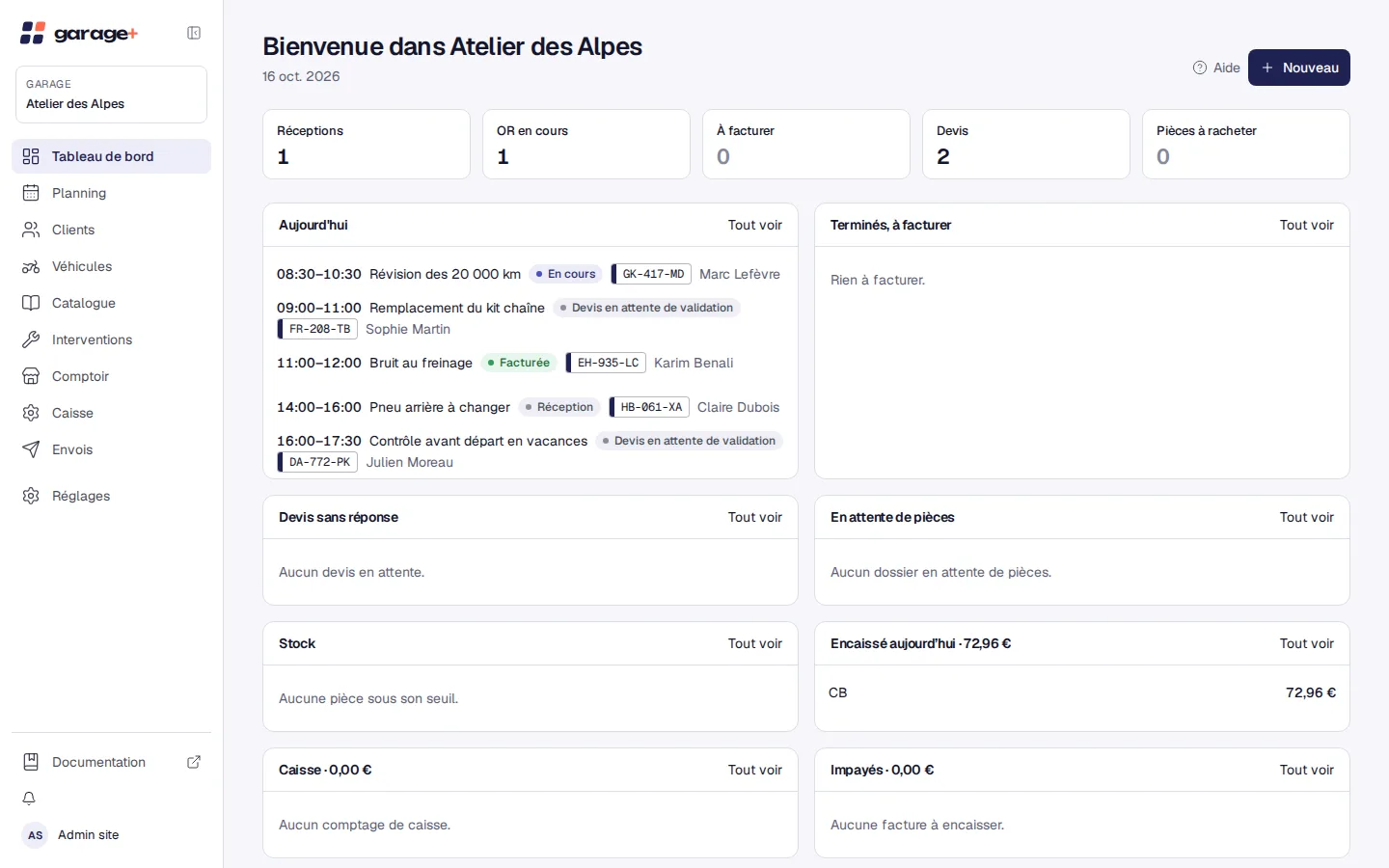Click the Clients people icon
The width and height of the screenshot is (1389, 868).
[31, 230]
